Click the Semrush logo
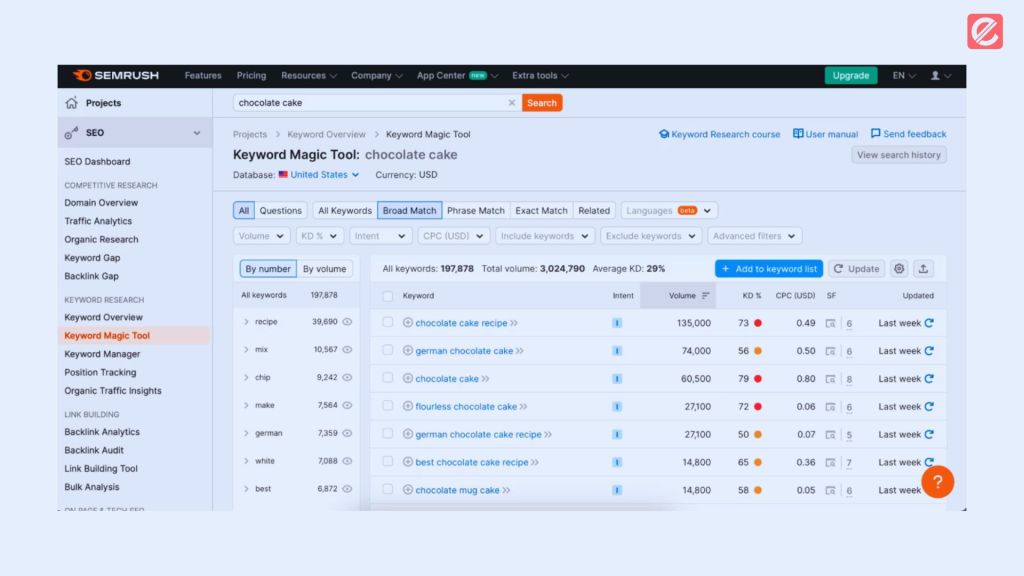Viewport: 1024px width, 576px height. 116,75
